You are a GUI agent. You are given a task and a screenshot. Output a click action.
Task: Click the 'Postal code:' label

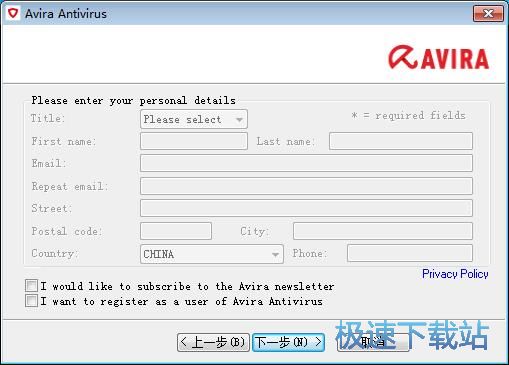(x=67, y=231)
